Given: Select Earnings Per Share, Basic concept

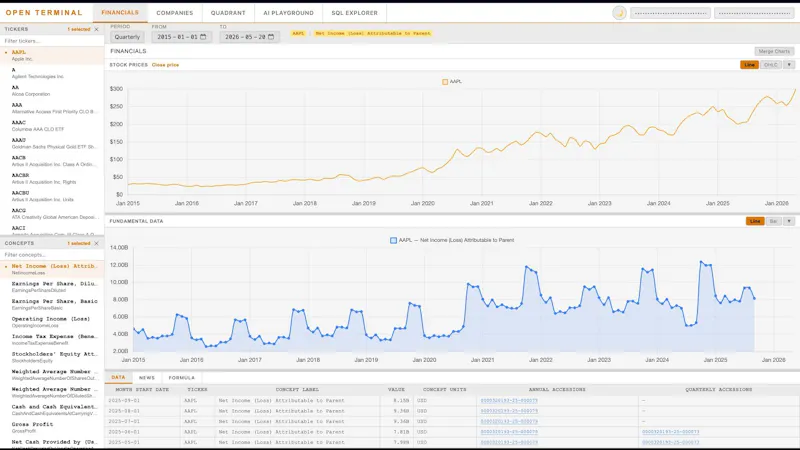Looking at the screenshot, I should 52,305.
